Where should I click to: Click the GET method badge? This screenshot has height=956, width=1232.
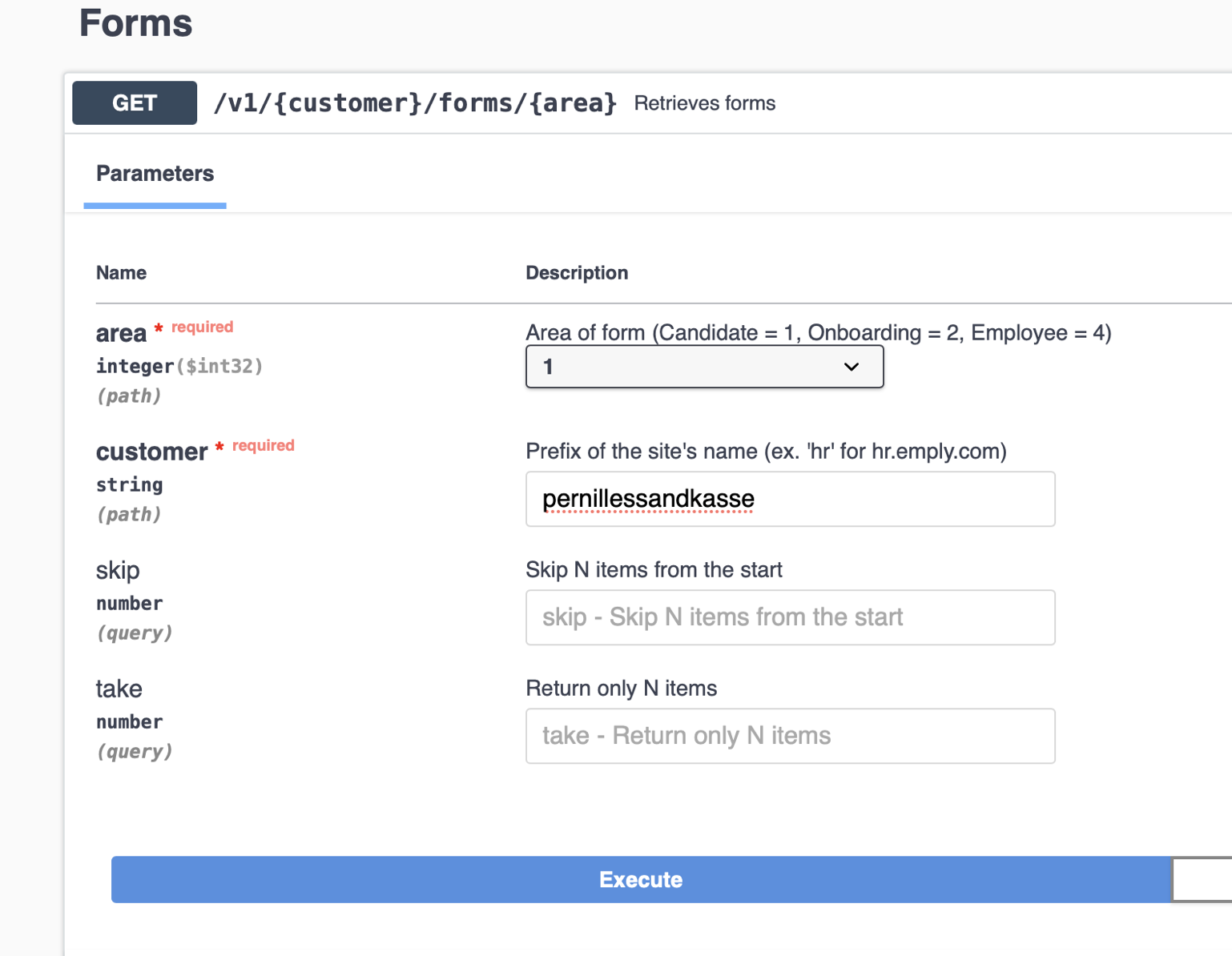[x=135, y=103]
